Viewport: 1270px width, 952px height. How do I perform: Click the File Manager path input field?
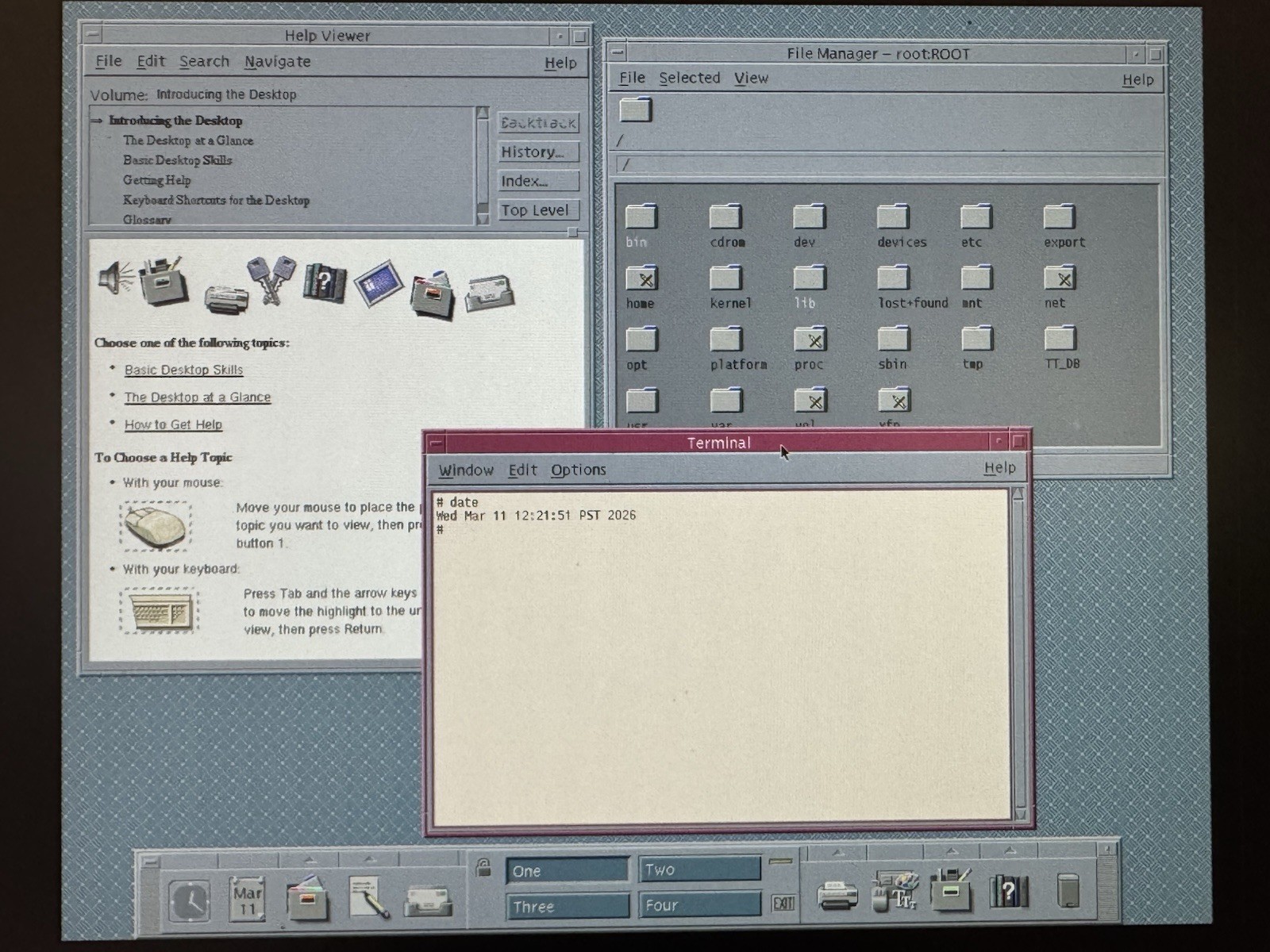tap(887, 165)
